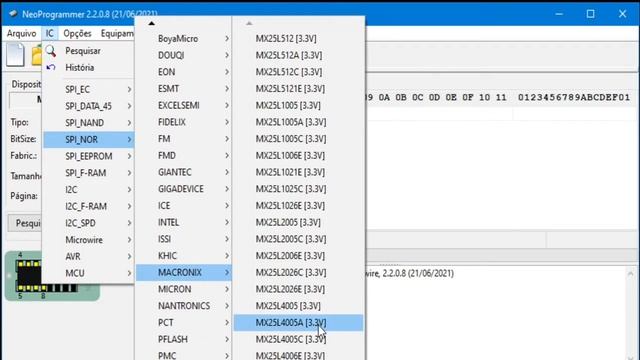Click the chip socket diagram thumbnail
Viewport: 640px width, 360px height.
pos(52,276)
